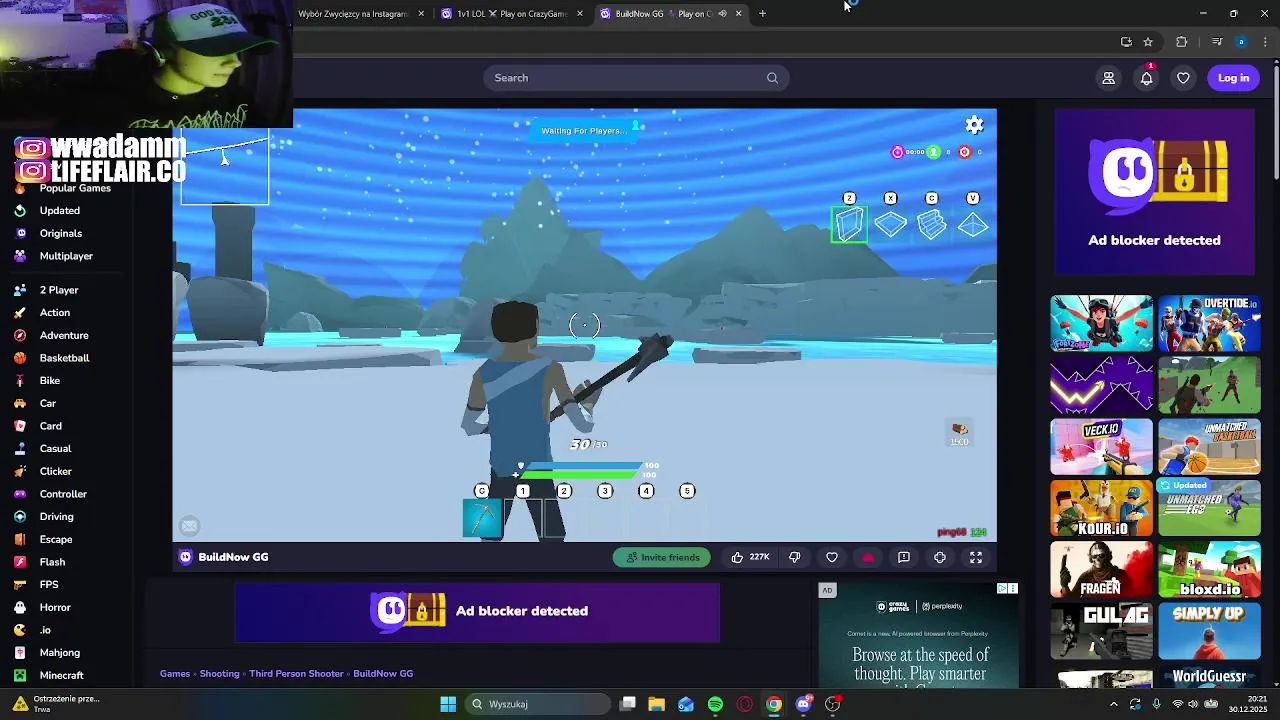Show hidden system tray icons
This screenshot has width=1280, height=720.
[x=1113, y=704]
